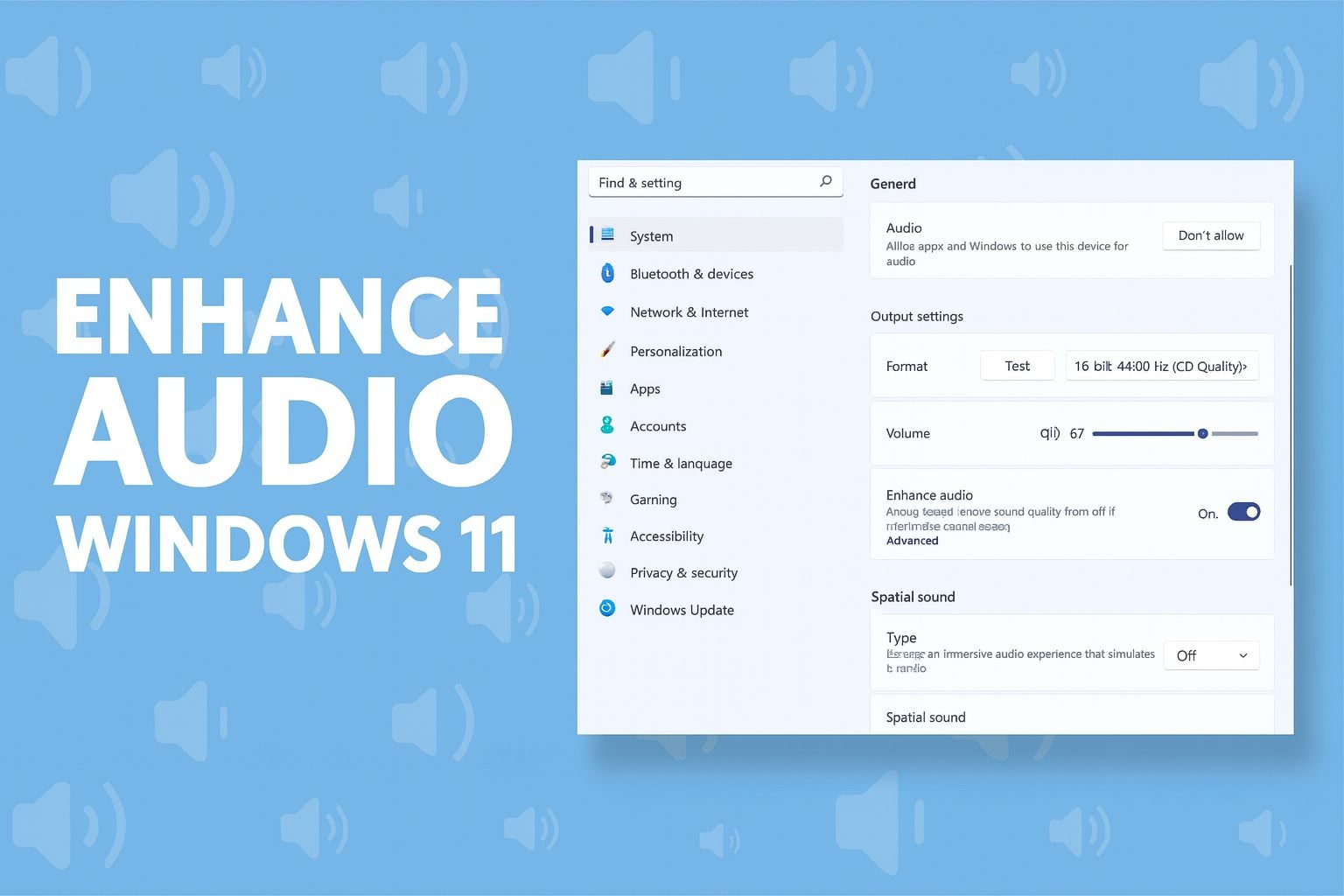Select the Accessibility icon
Image resolution: width=1344 pixels, height=896 pixels.
[607, 535]
